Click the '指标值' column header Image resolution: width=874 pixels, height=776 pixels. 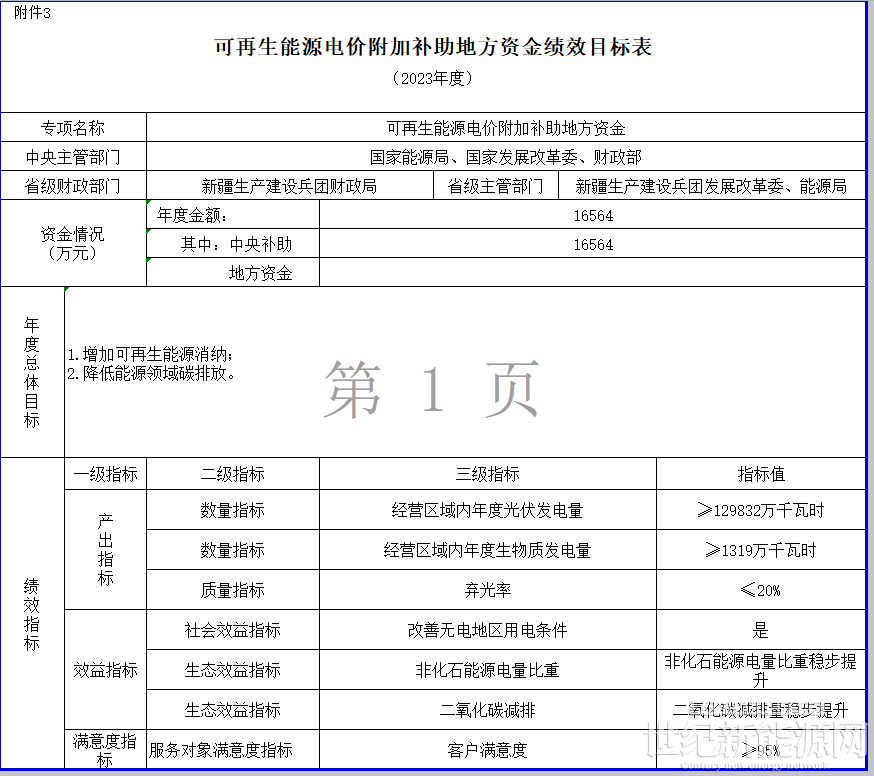761,474
